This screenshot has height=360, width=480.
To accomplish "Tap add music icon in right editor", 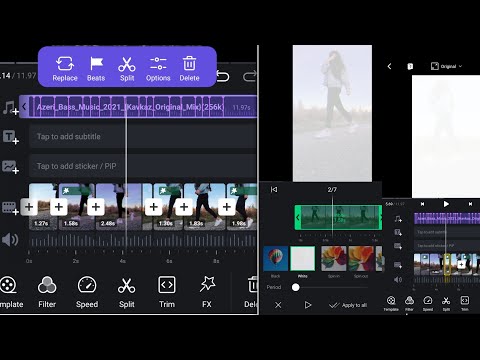I will click(398, 219).
